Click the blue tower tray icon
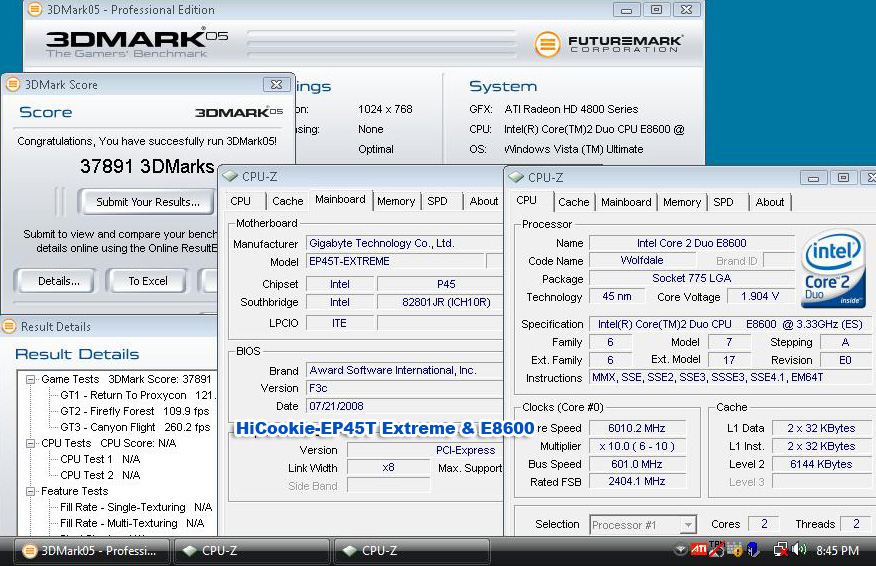The image size is (876, 566). tap(753, 550)
